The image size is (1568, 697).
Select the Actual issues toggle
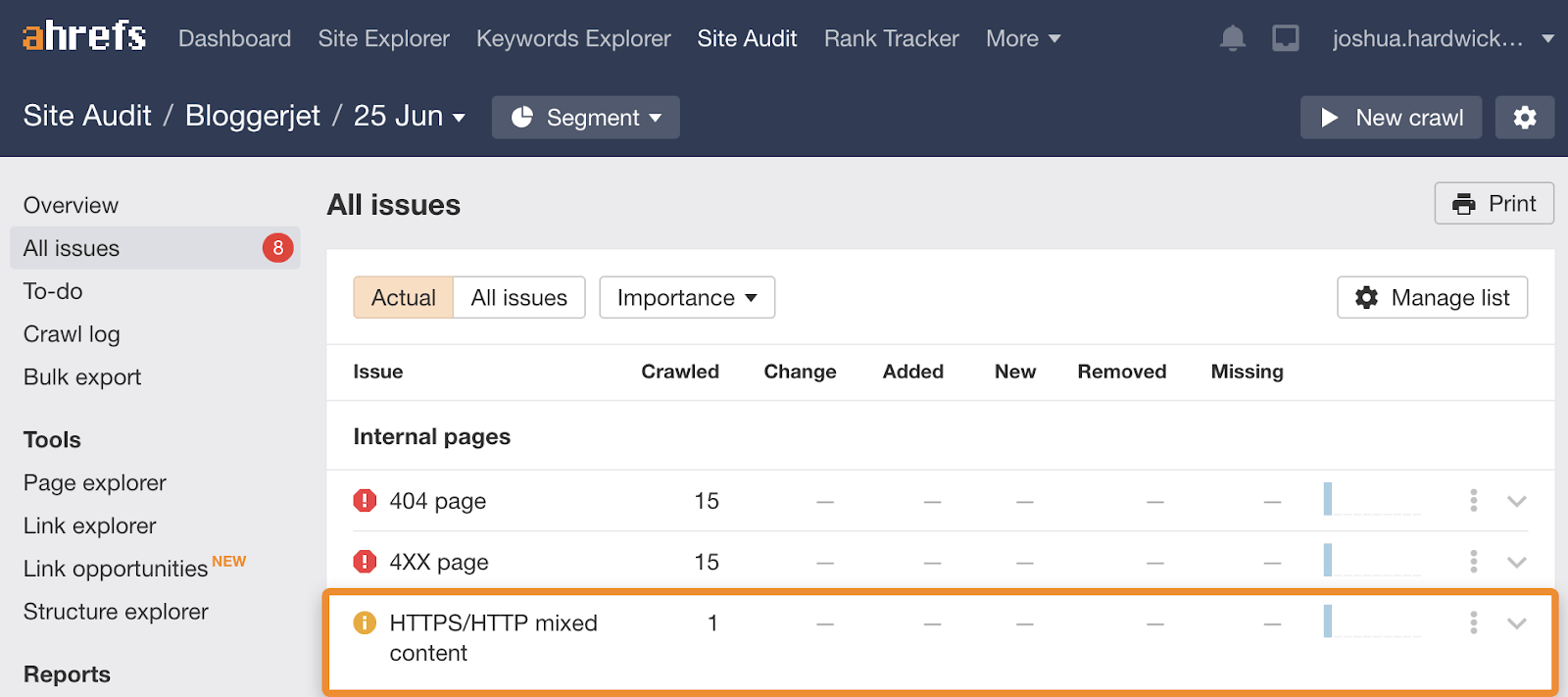tap(404, 297)
